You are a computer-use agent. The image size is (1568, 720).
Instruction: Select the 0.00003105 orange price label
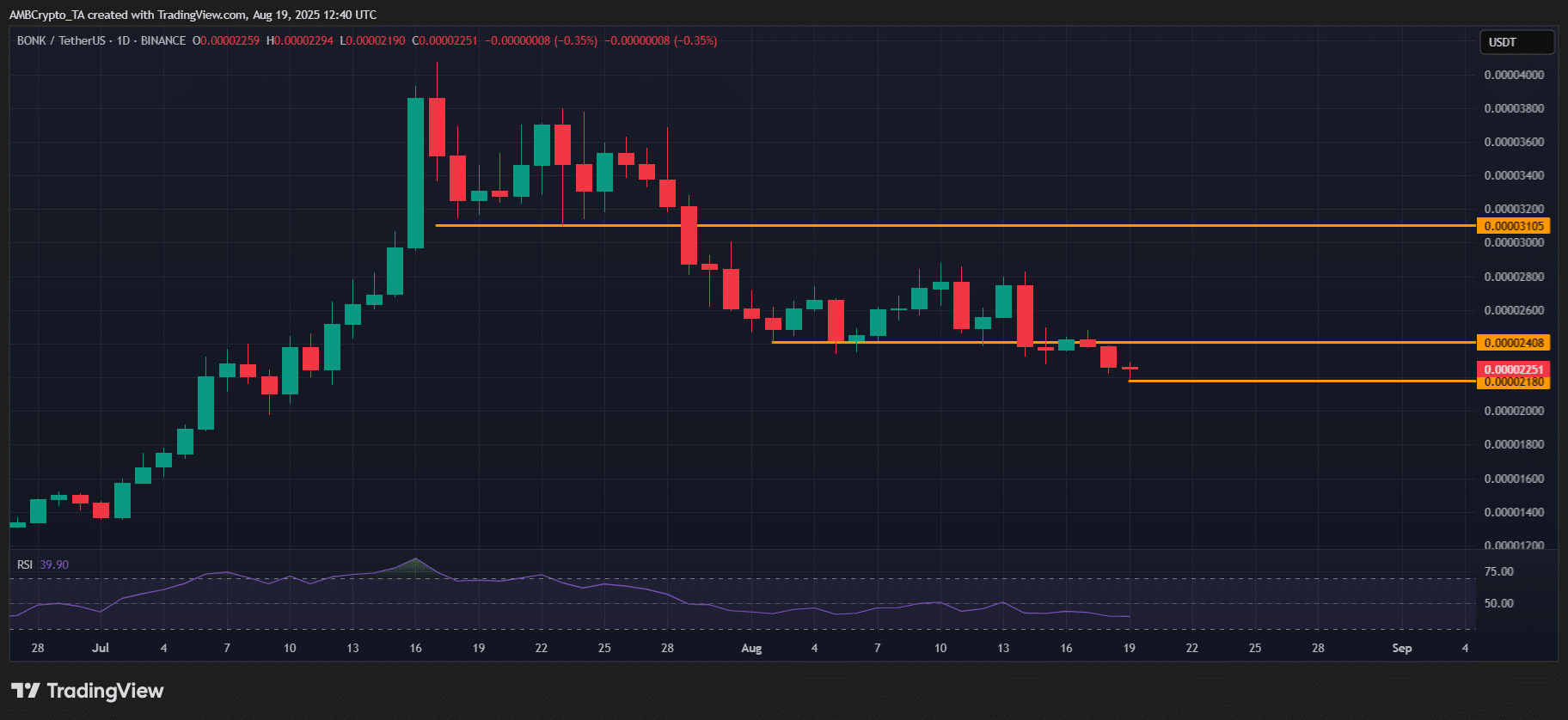pyautogui.click(x=1514, y=226)
